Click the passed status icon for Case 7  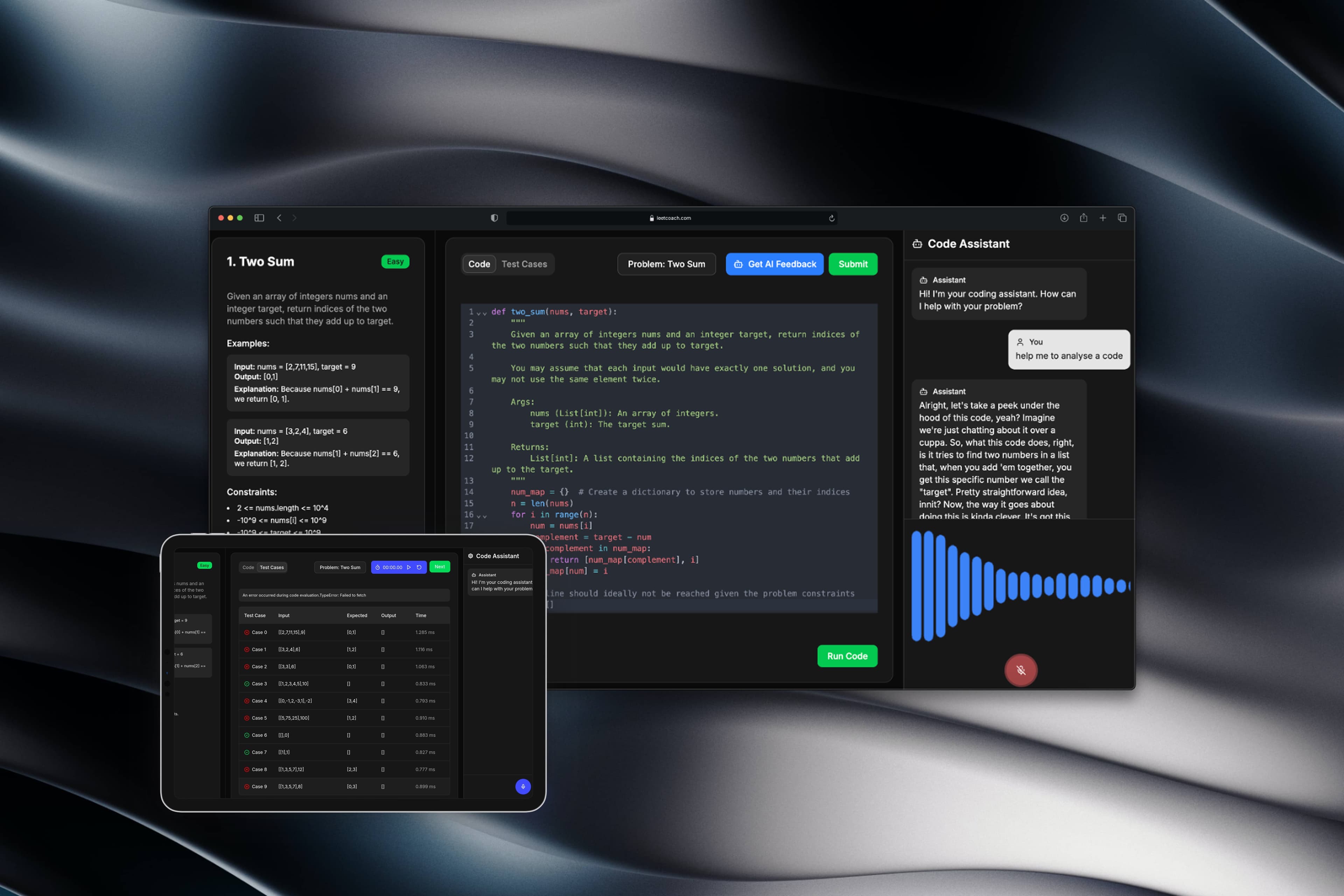[x=247, y=752]
